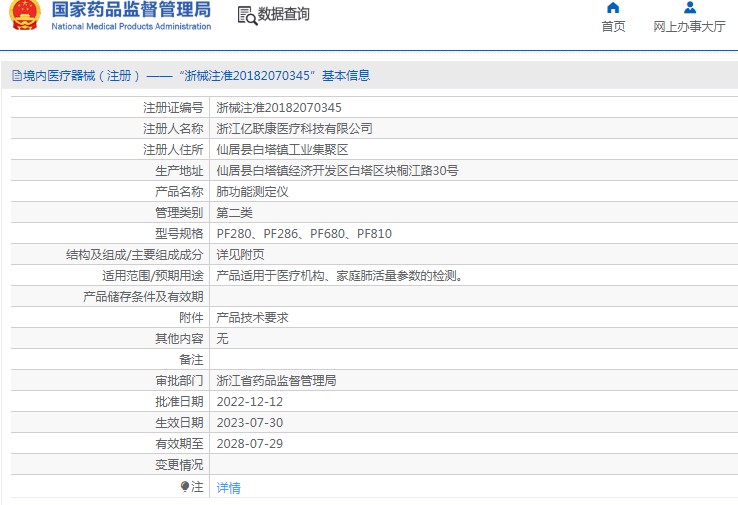Click the 产品名称 row label
Viewport: 738px width, 505px height.
pyautogui.click(x=179, y=192)
